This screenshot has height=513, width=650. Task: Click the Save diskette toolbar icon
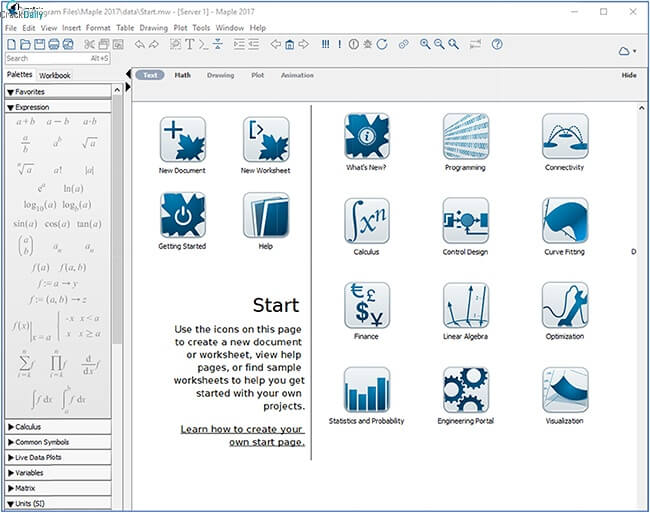[x=39, y=44]
